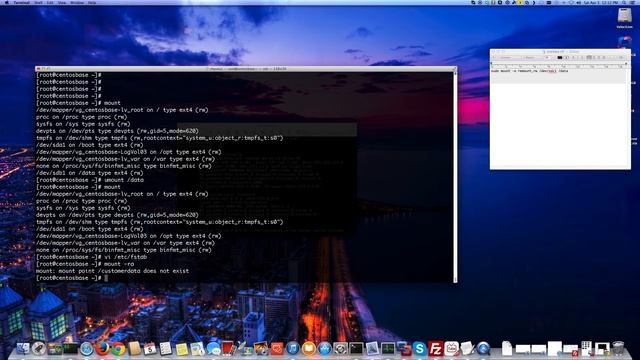Open Reminders list icon in the Dock

(166, 349)
